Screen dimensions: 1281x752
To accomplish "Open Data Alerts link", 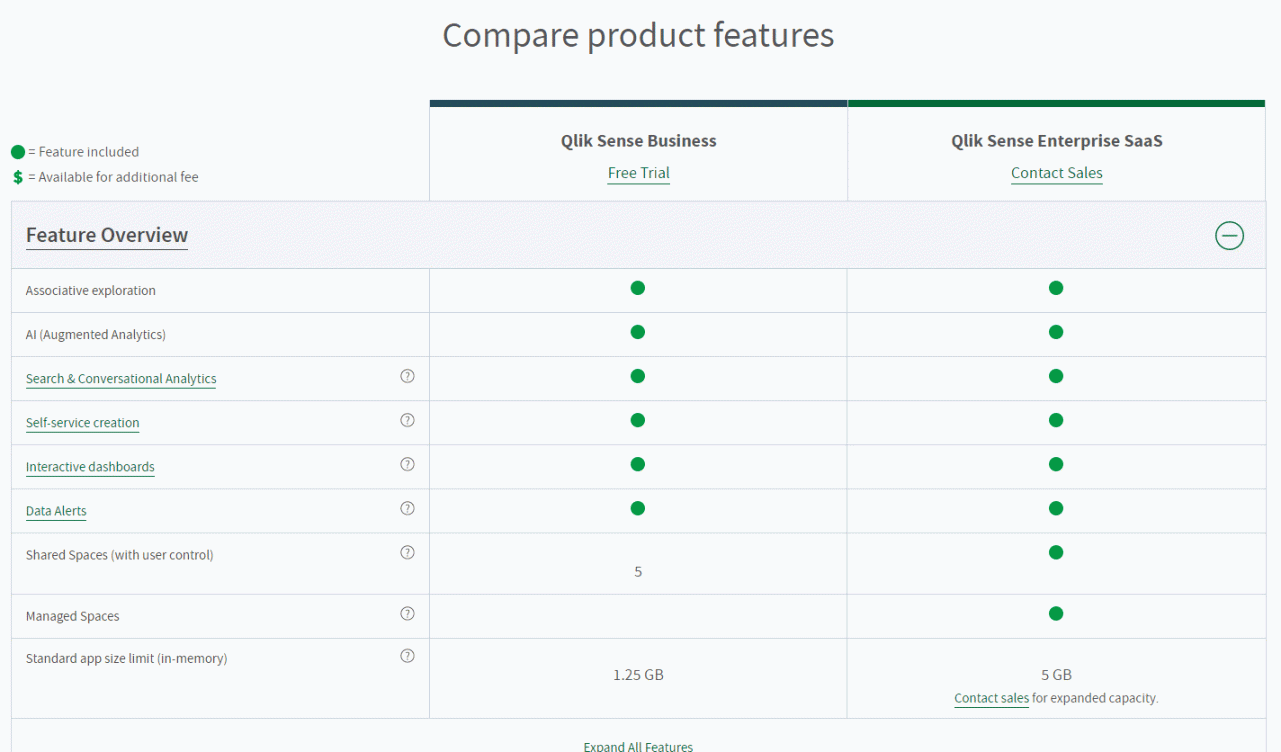I will coord(56,511).
